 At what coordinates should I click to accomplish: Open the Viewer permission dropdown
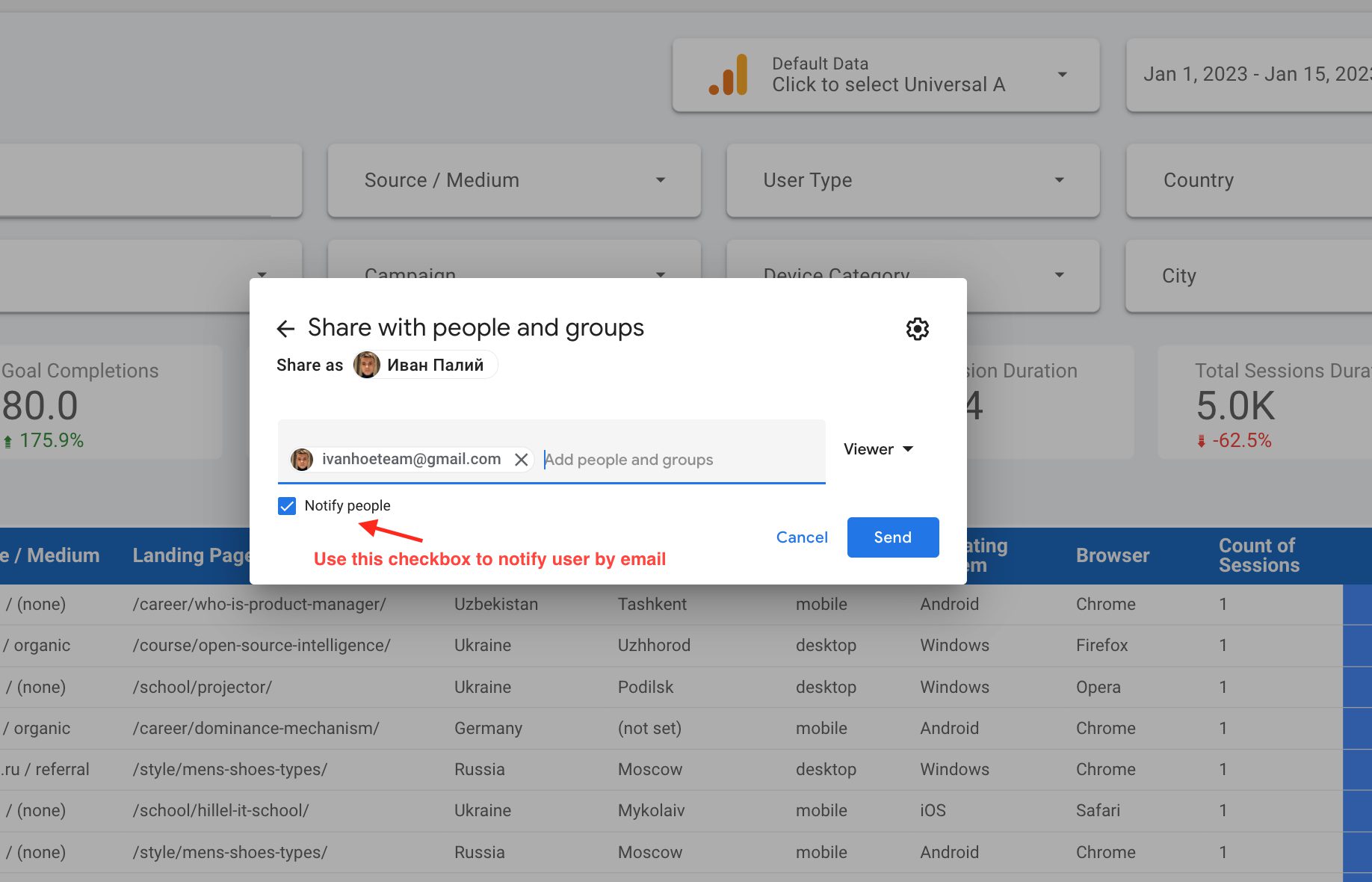click(x=878, y=449)
